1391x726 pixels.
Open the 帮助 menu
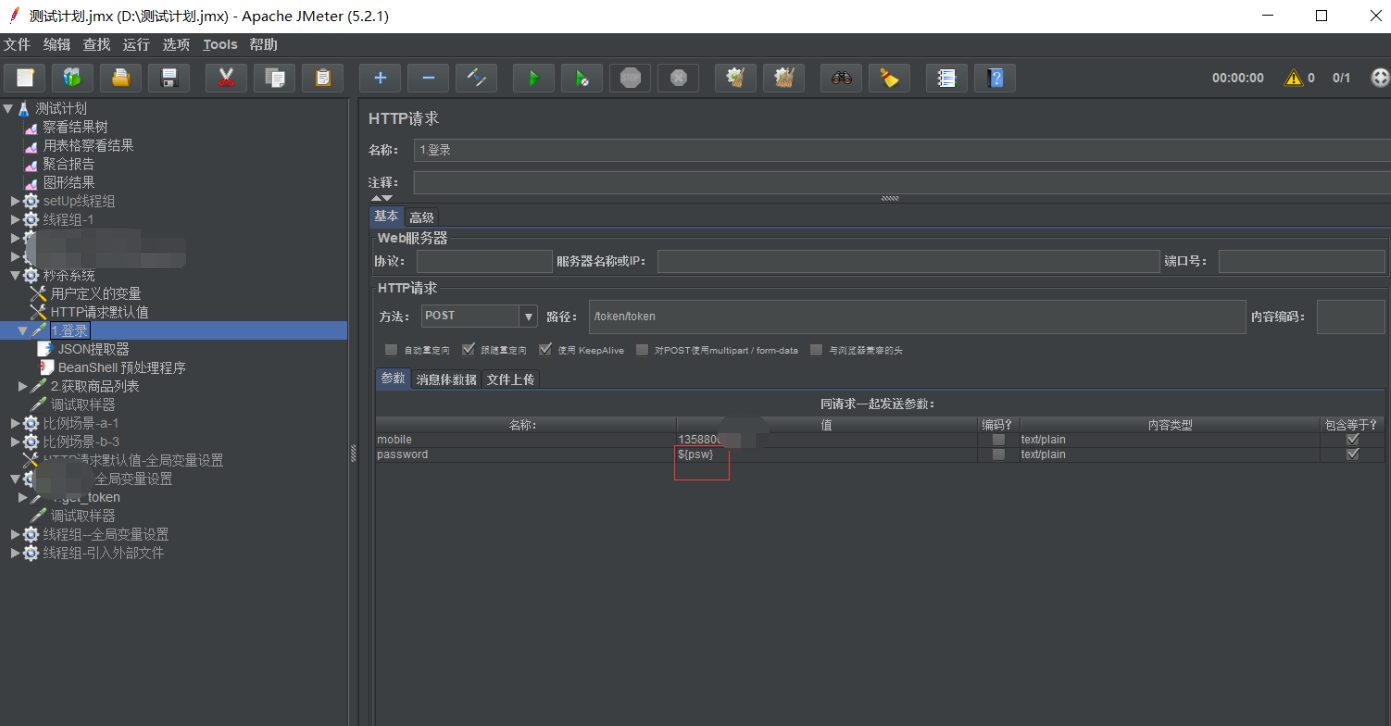[x=264, y=45]
